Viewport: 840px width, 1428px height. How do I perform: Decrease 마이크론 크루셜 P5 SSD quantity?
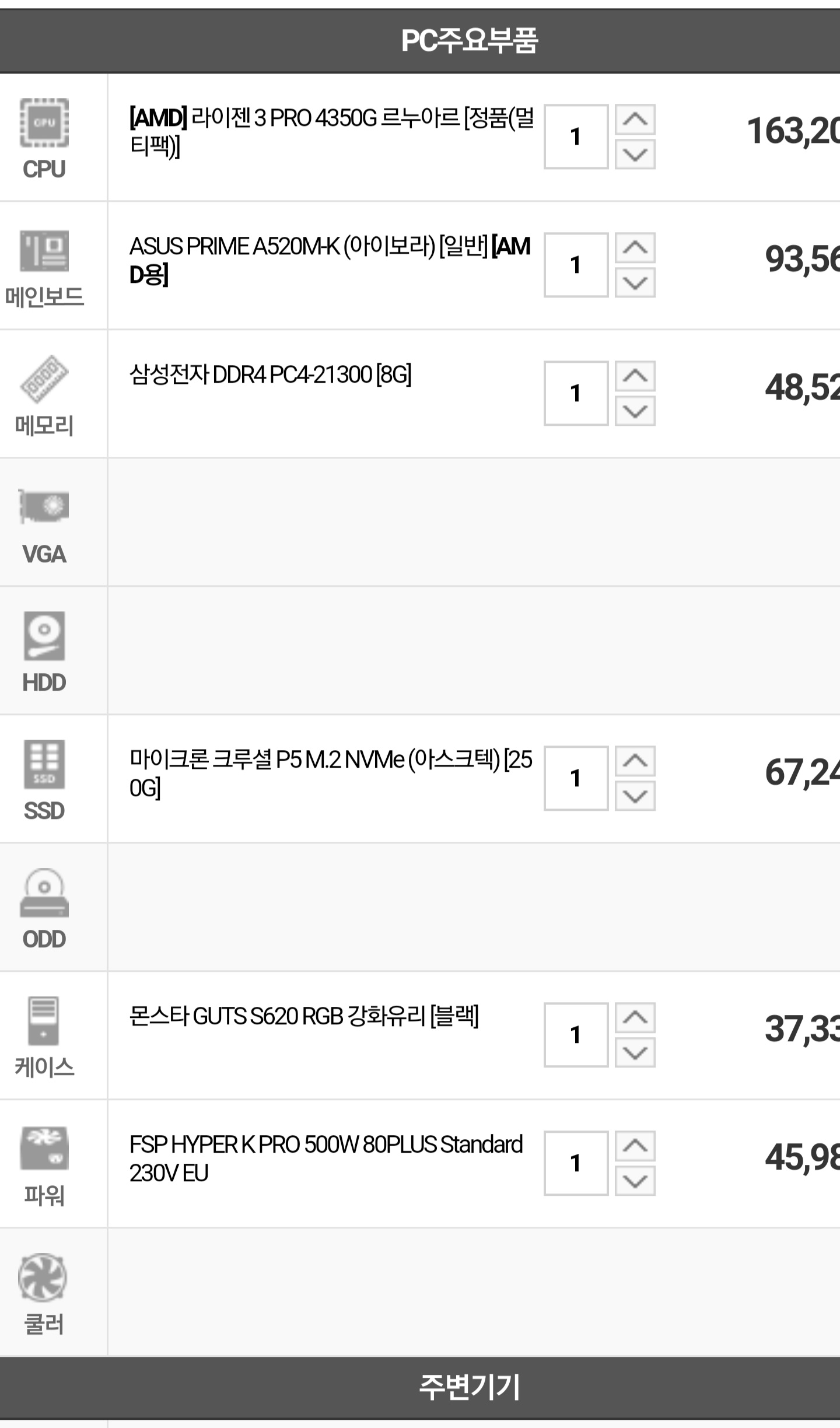[635, 796]
